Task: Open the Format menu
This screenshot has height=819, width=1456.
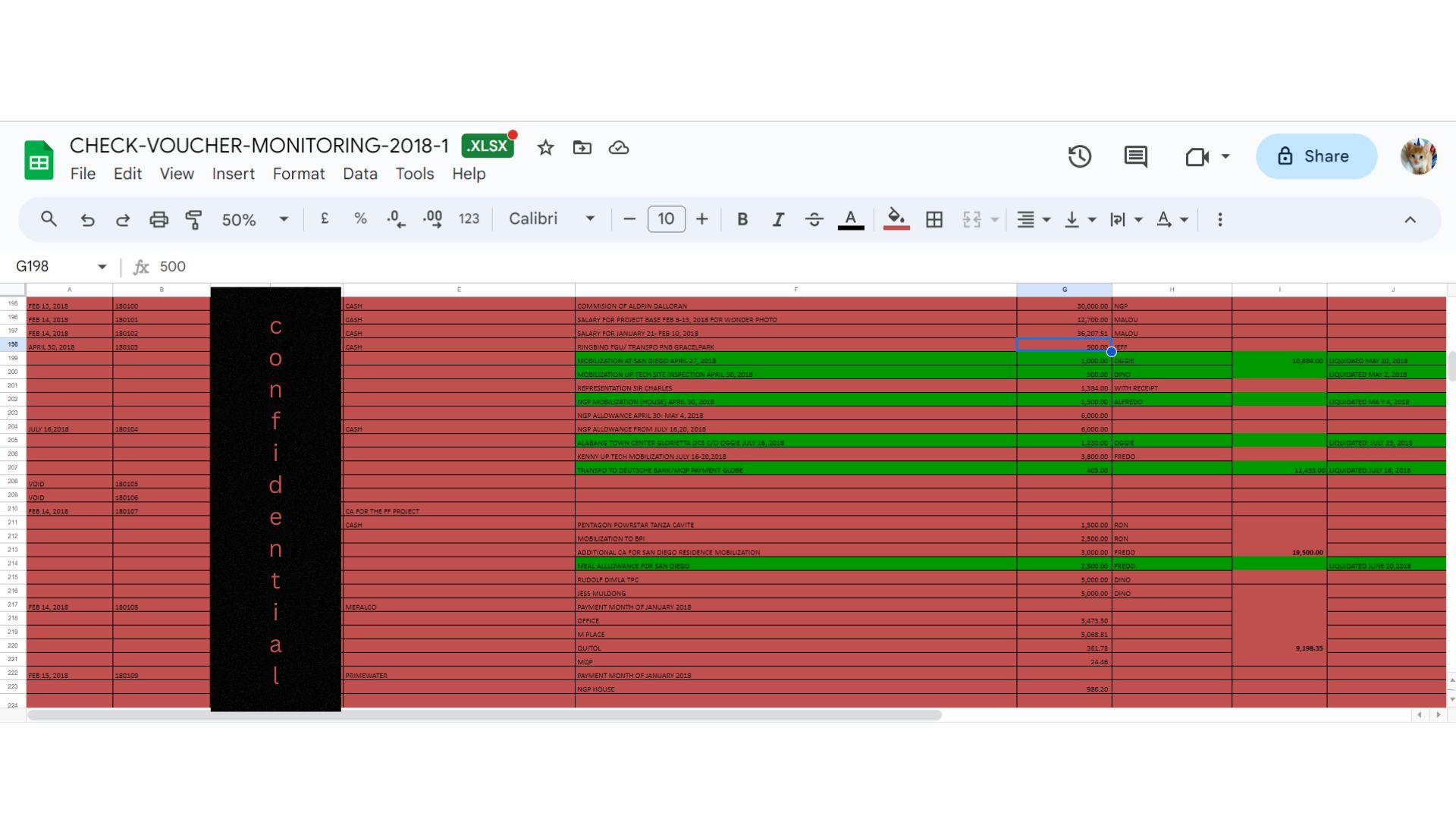Action: click(x=298, y=174)
